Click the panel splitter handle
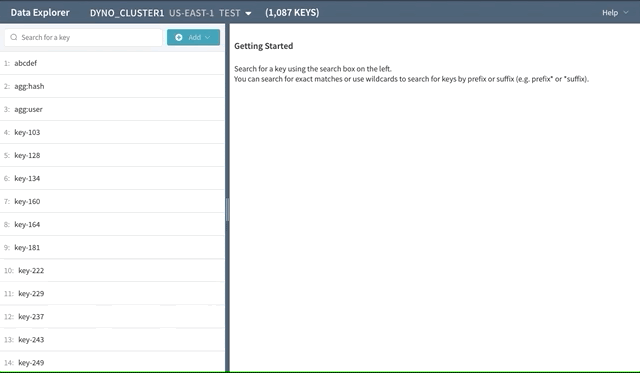 pos(227,209)
